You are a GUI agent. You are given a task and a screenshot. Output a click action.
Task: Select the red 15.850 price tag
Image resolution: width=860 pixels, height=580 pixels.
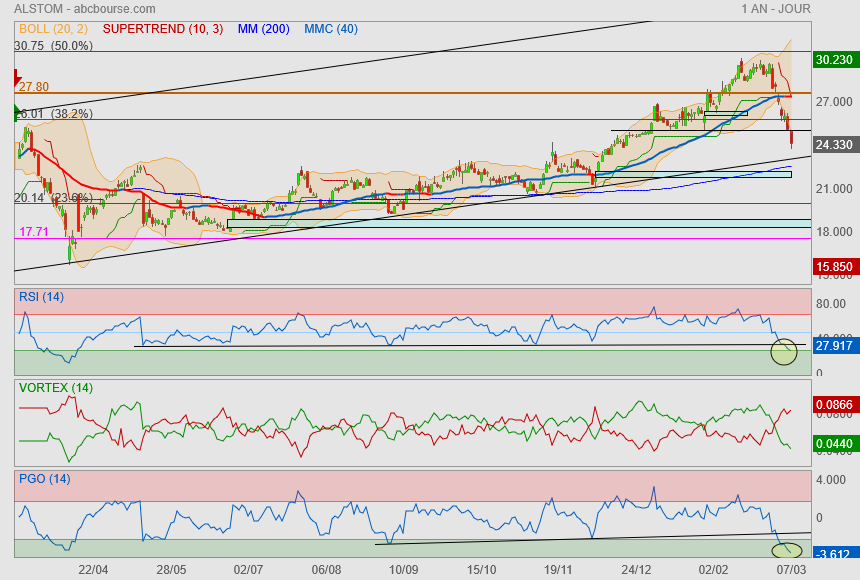[834, 267]
